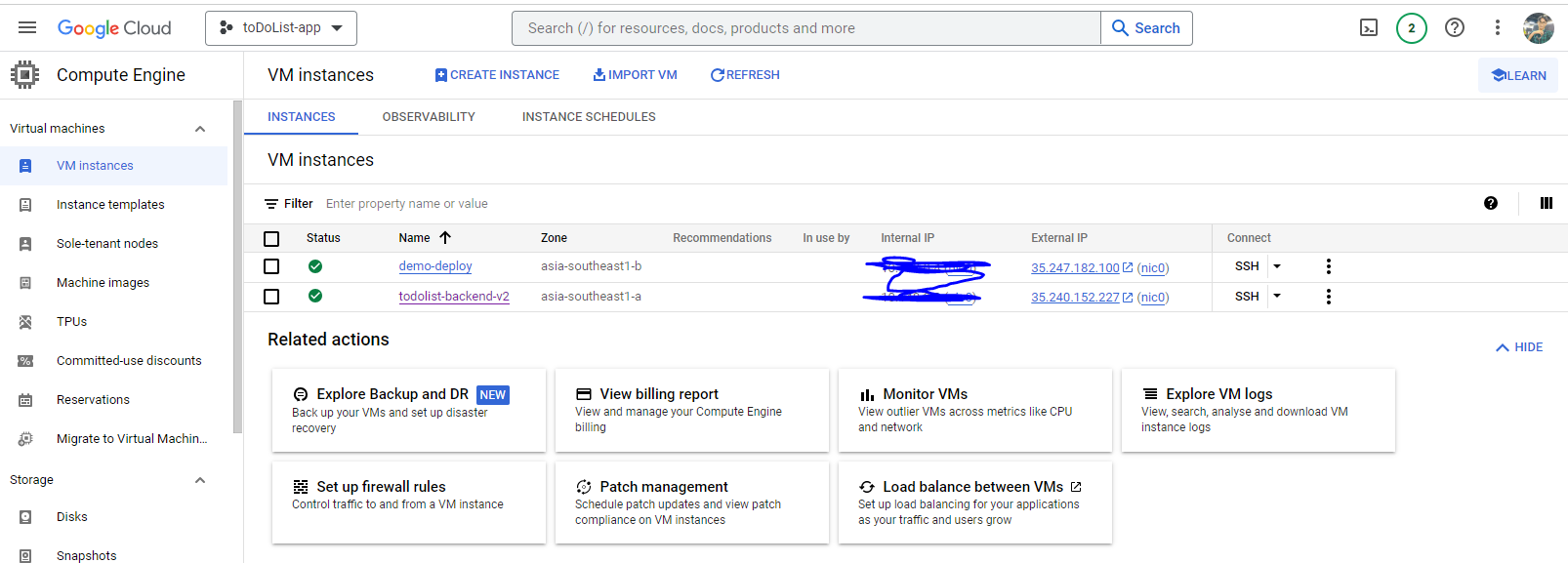Click the VM instances sidebar icon
Image resolution: width=1568 pixels, height=563 pixels.
pos(25,166)
